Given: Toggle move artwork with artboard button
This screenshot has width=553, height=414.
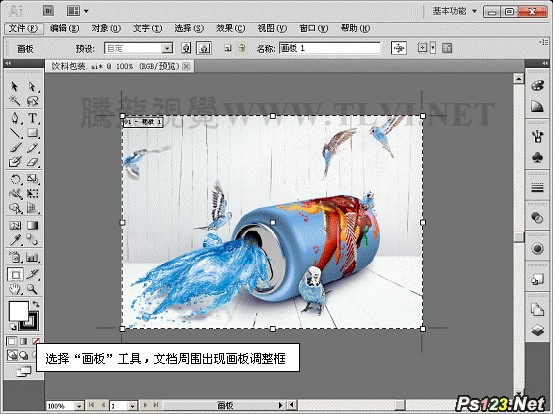Looking at the screenshot, I should pos(399,48).
